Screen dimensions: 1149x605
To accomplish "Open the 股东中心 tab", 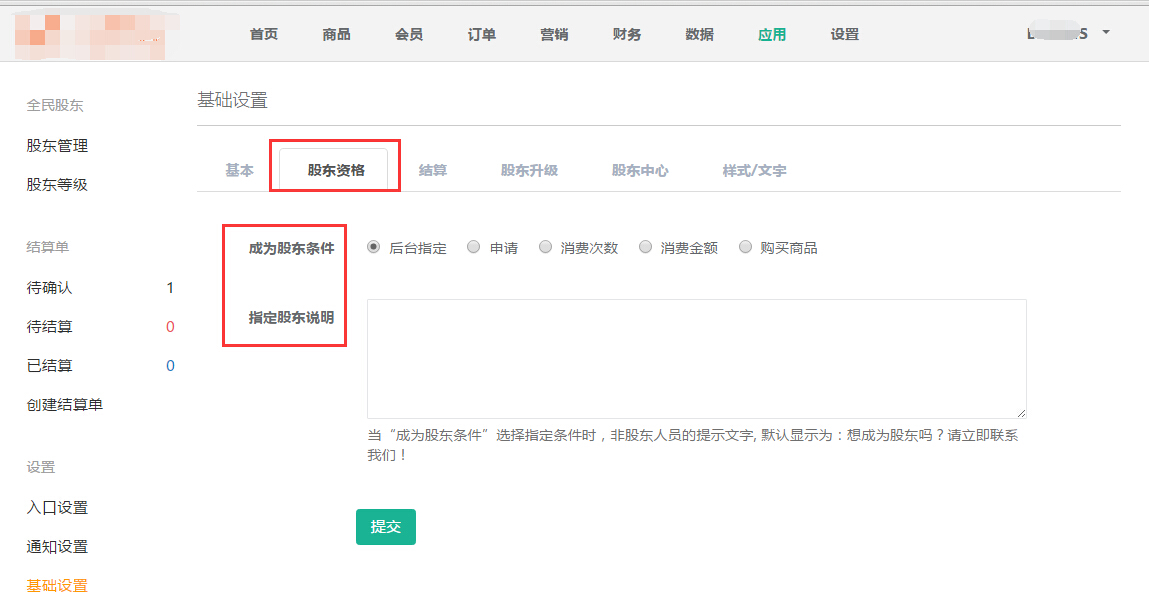I will pyautogui.click(x=640, y=170).
